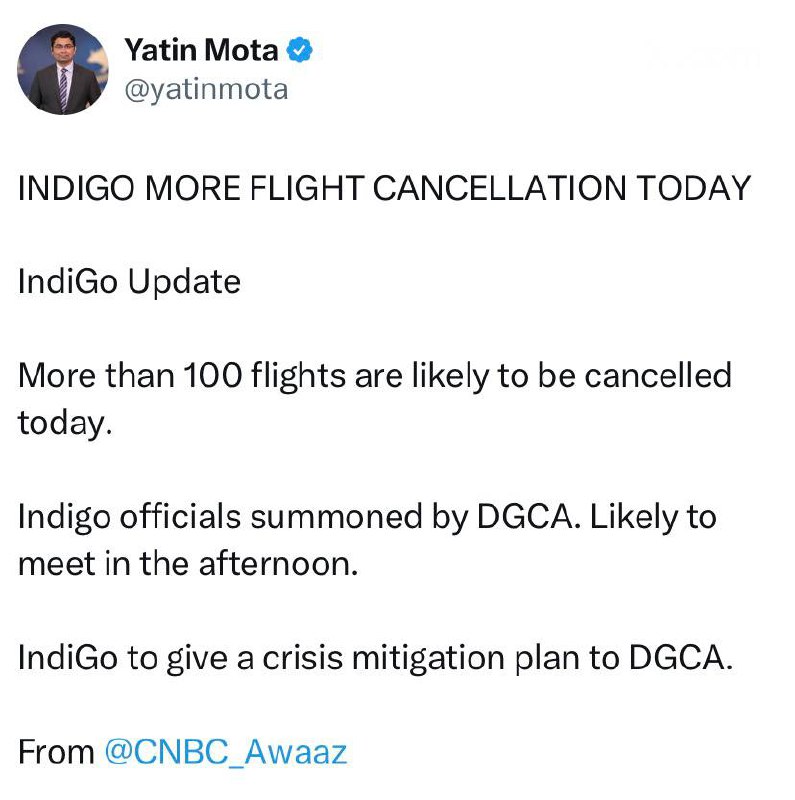This screenshot has height=800, width=795.
Task: Open the @CNBC_Awaaz mention link
Action: (x=225, y=752)
